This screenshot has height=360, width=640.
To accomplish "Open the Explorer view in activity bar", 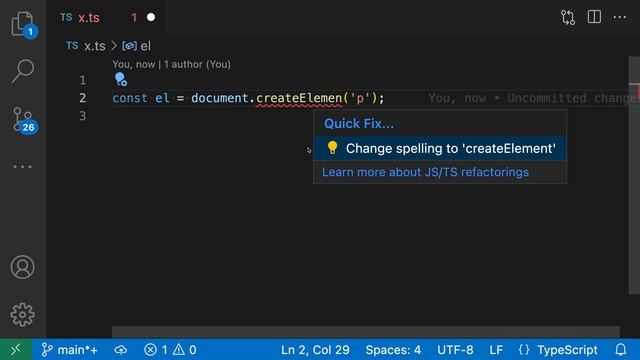I will point(23,24).
